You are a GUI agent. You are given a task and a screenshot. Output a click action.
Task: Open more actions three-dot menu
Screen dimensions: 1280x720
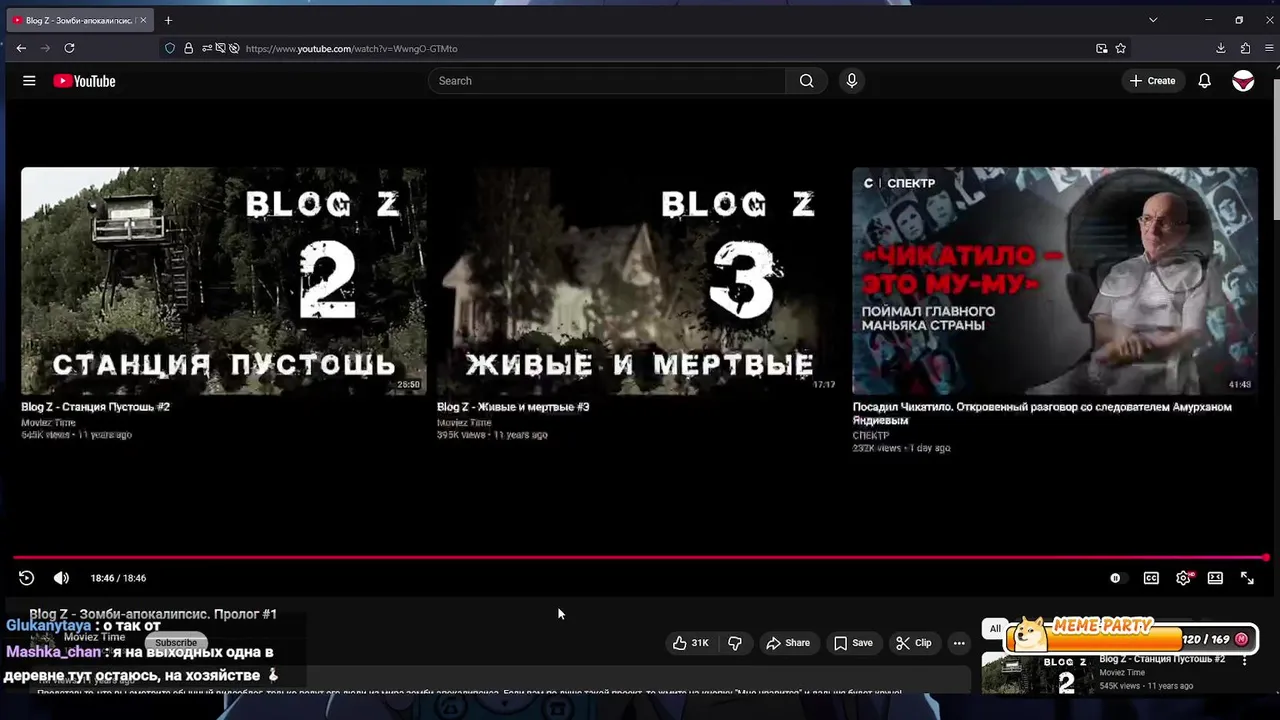pyautogui.click(x=959, y=643)
